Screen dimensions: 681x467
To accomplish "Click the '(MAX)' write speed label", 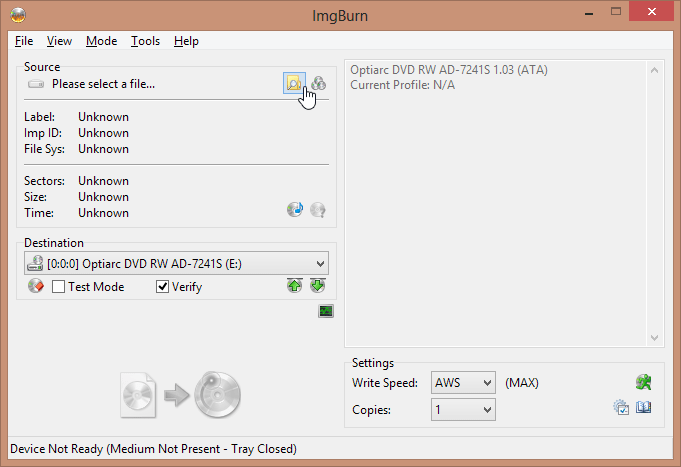I will (522, 383).
